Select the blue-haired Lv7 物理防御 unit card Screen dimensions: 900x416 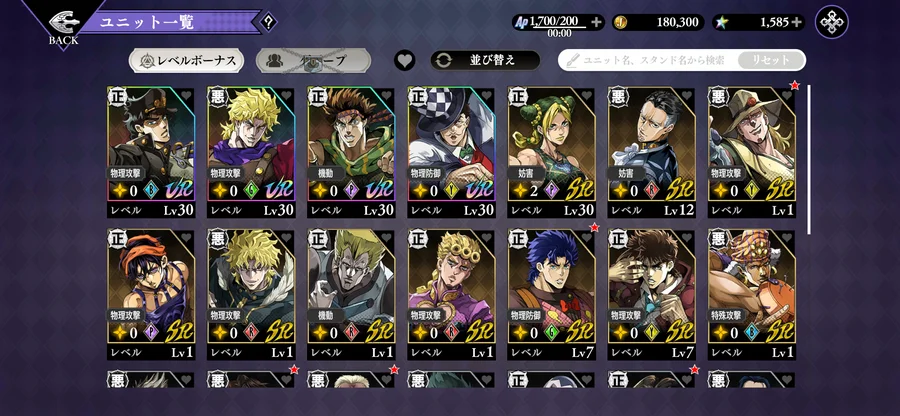[x=552, y=295]
